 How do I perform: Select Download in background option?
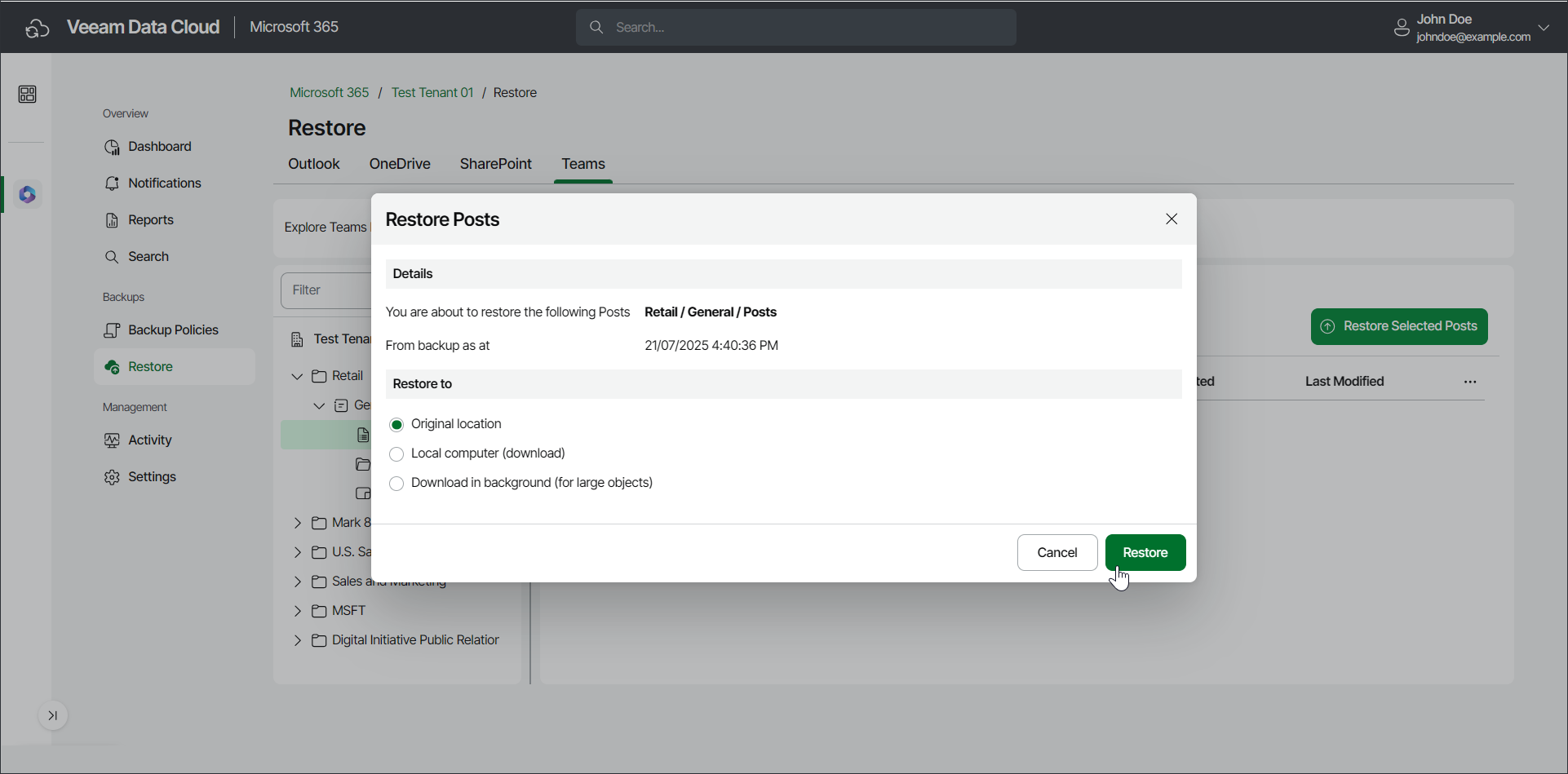click(396, 484)
